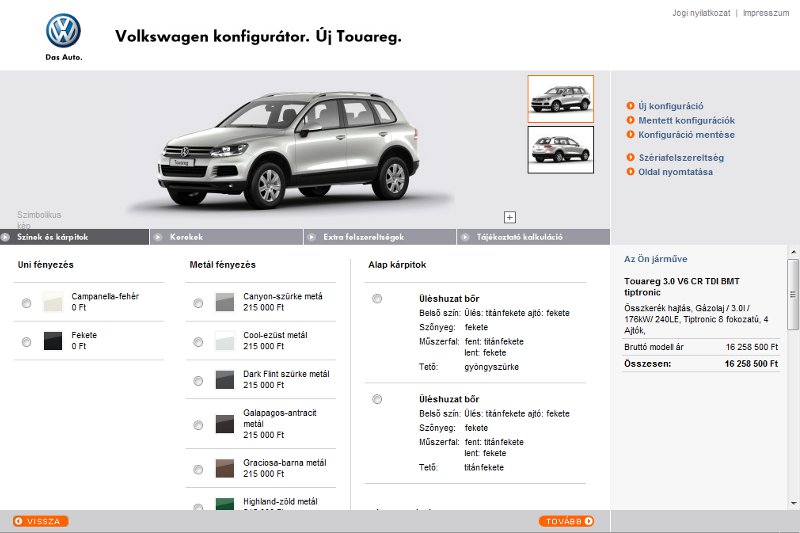Click the arrow icon beside Oldal nyomtatása
The width and height of the screenshot is (800, 533).
pos(630,172)
